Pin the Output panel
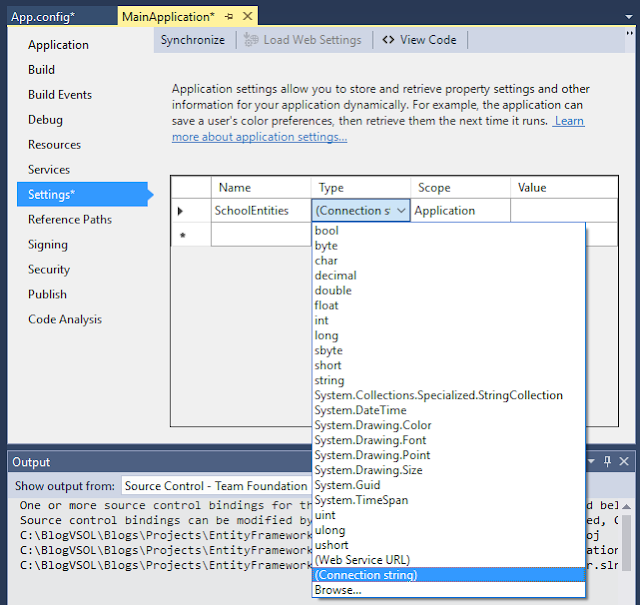Image resolution: width=640 pixels, height=605 pixels. coord(607,461)
